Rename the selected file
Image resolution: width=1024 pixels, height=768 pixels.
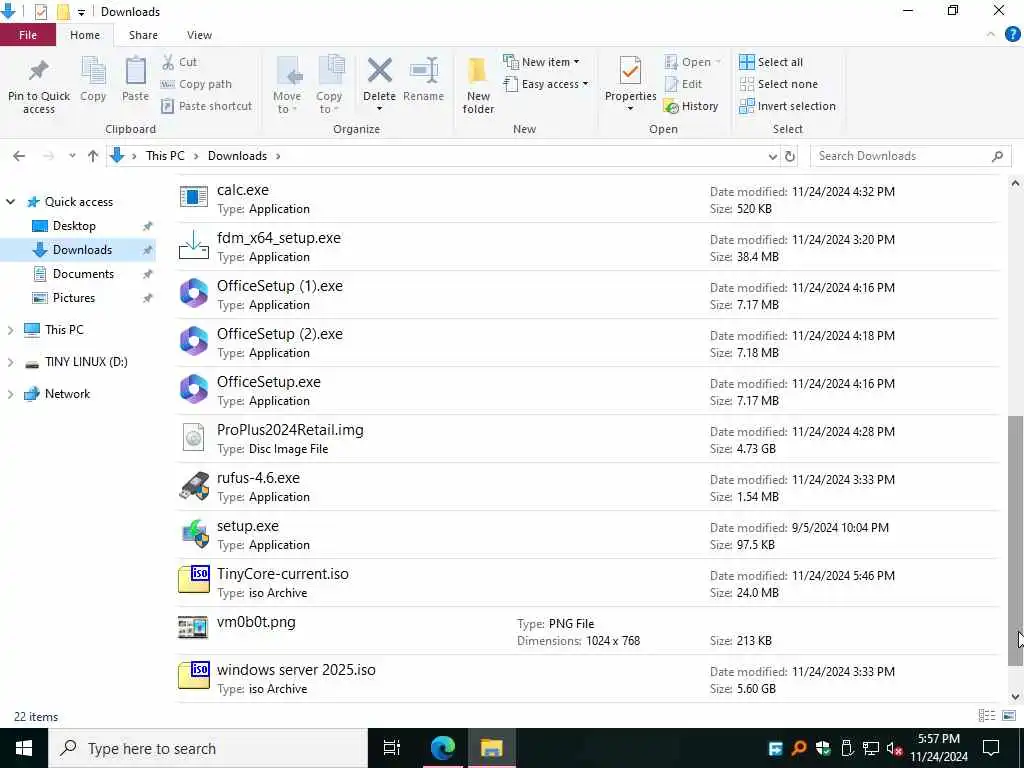pos(423,80)
